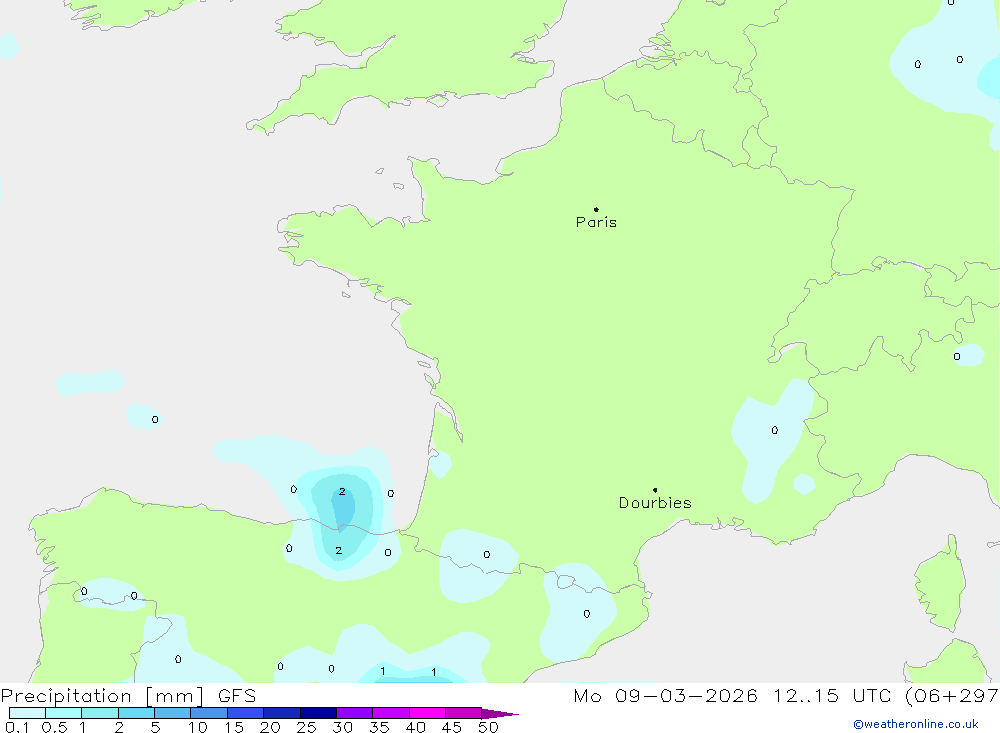Click the purple arrow tip above 50 on legend
The width and height of the screenshot is (1000, 733).
point(500,714)
